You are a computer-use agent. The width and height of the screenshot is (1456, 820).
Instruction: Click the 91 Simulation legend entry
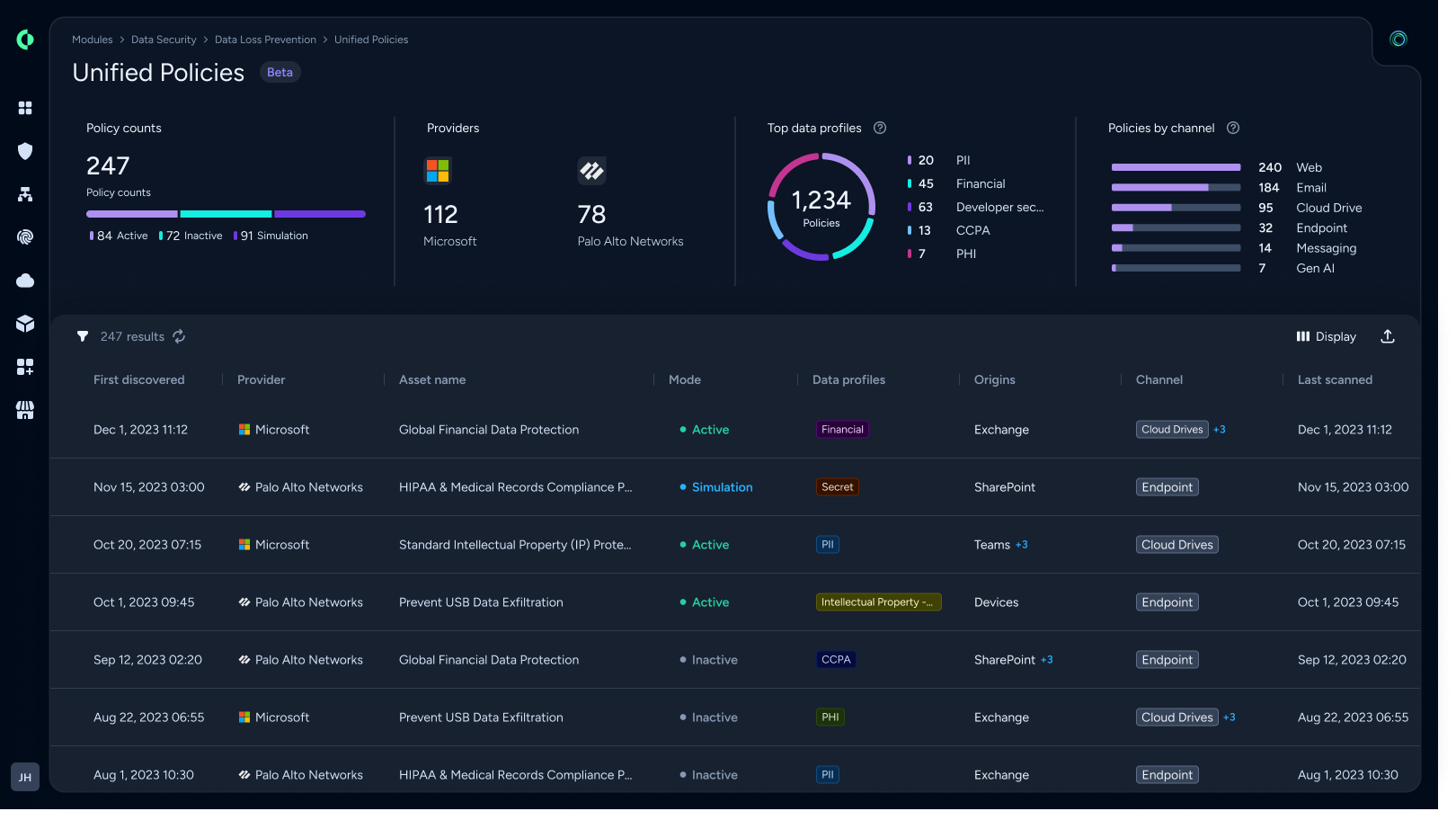pos(274,238)
